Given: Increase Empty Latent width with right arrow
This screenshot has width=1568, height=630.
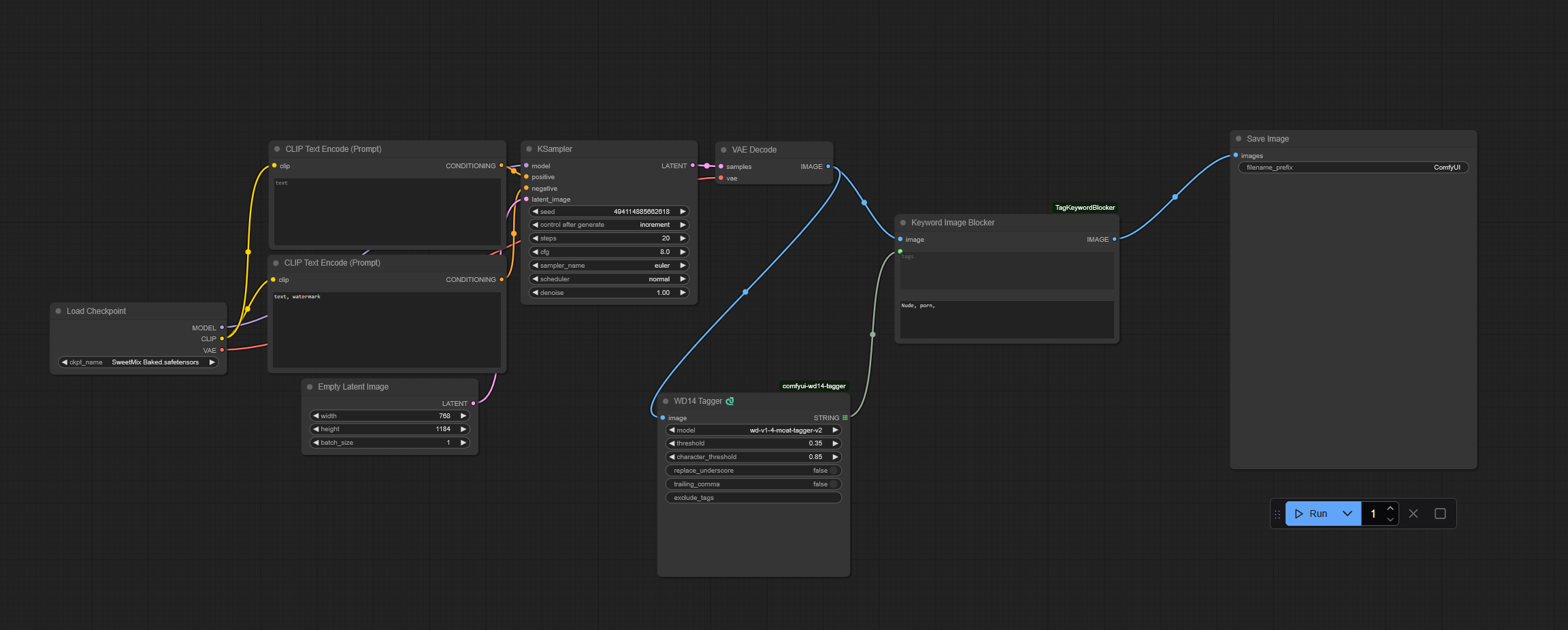Looking at the screenshot, I should pos(463,416).
